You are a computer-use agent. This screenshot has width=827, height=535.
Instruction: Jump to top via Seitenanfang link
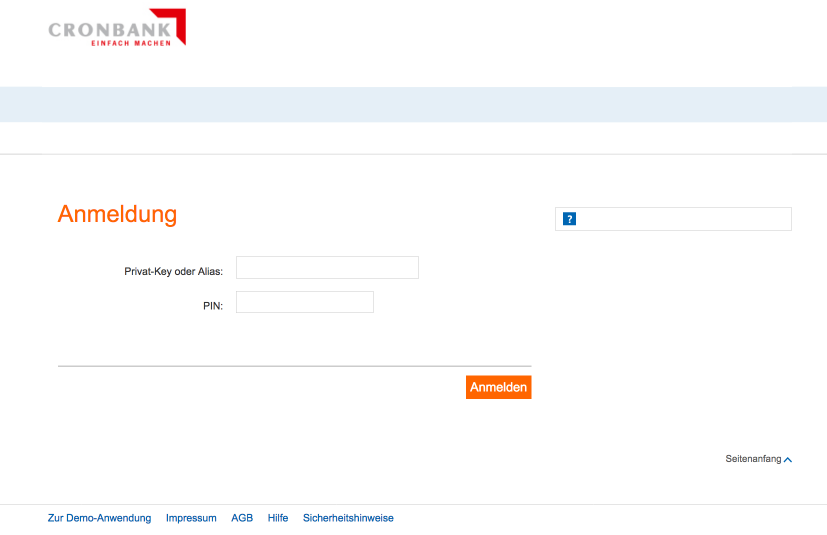coord(753,459)
